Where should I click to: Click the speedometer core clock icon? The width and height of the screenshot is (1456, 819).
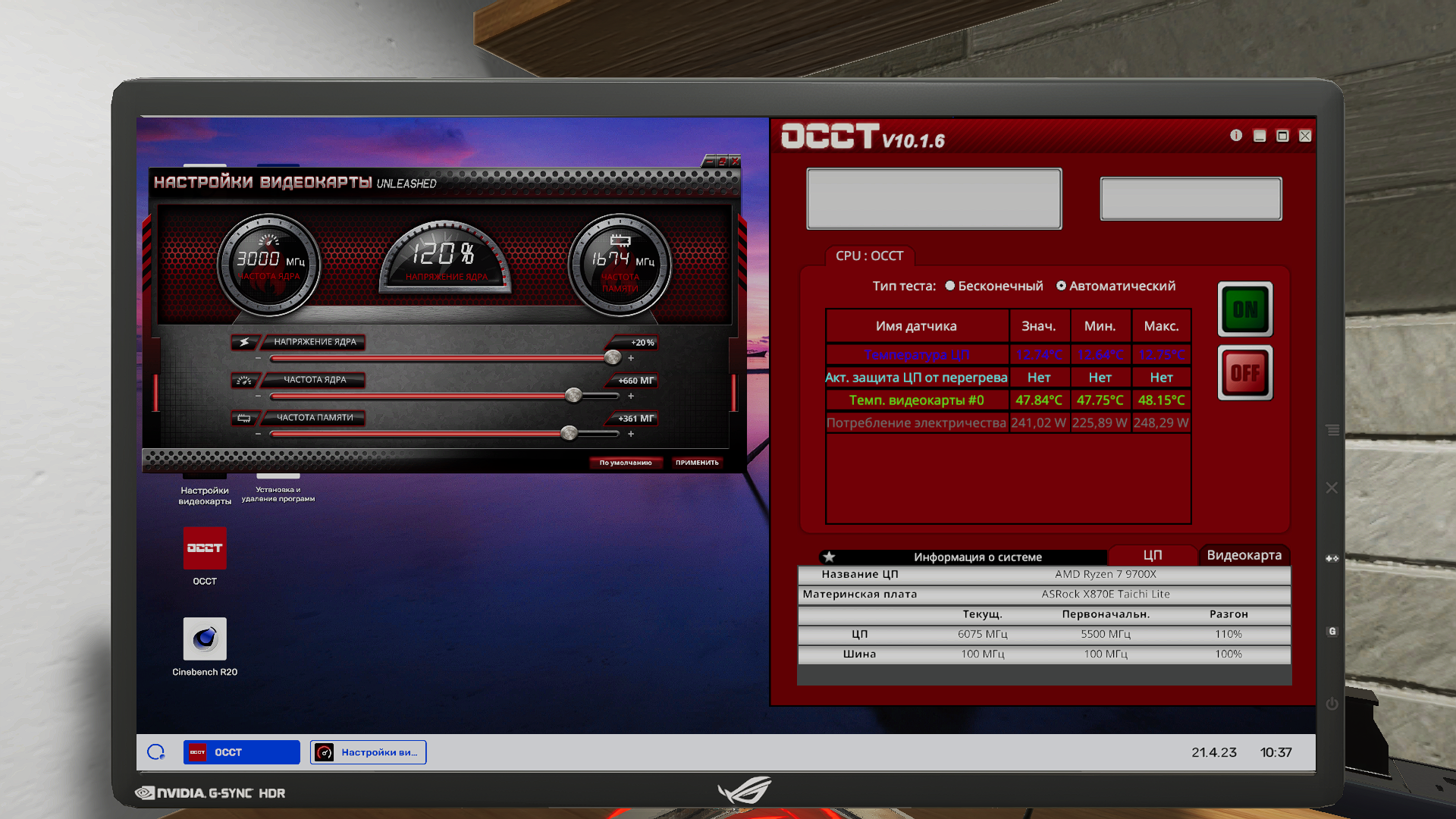pos(244,380)
